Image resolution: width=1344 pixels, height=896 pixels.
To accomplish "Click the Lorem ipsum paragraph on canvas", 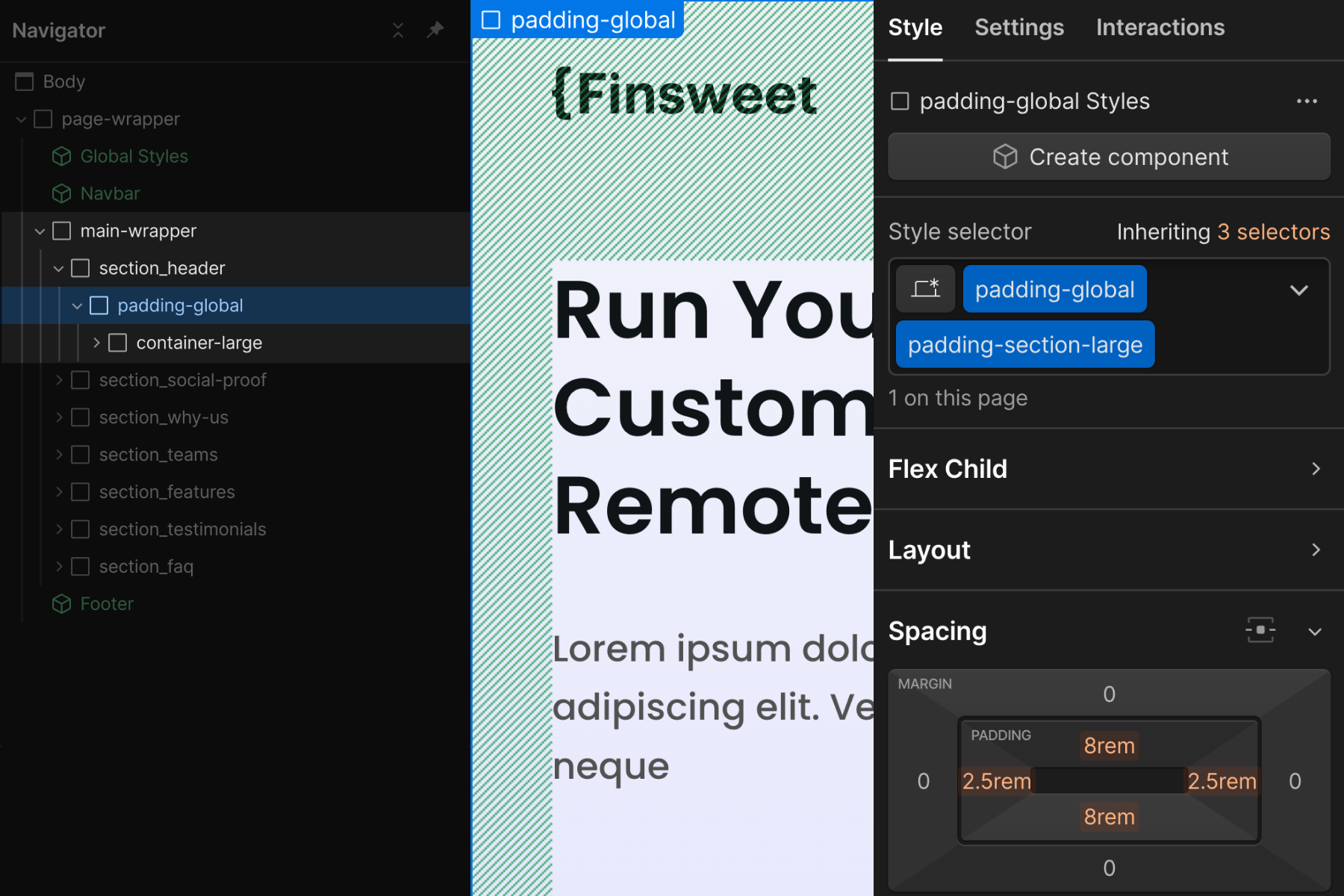I will (x=713, y=706).
